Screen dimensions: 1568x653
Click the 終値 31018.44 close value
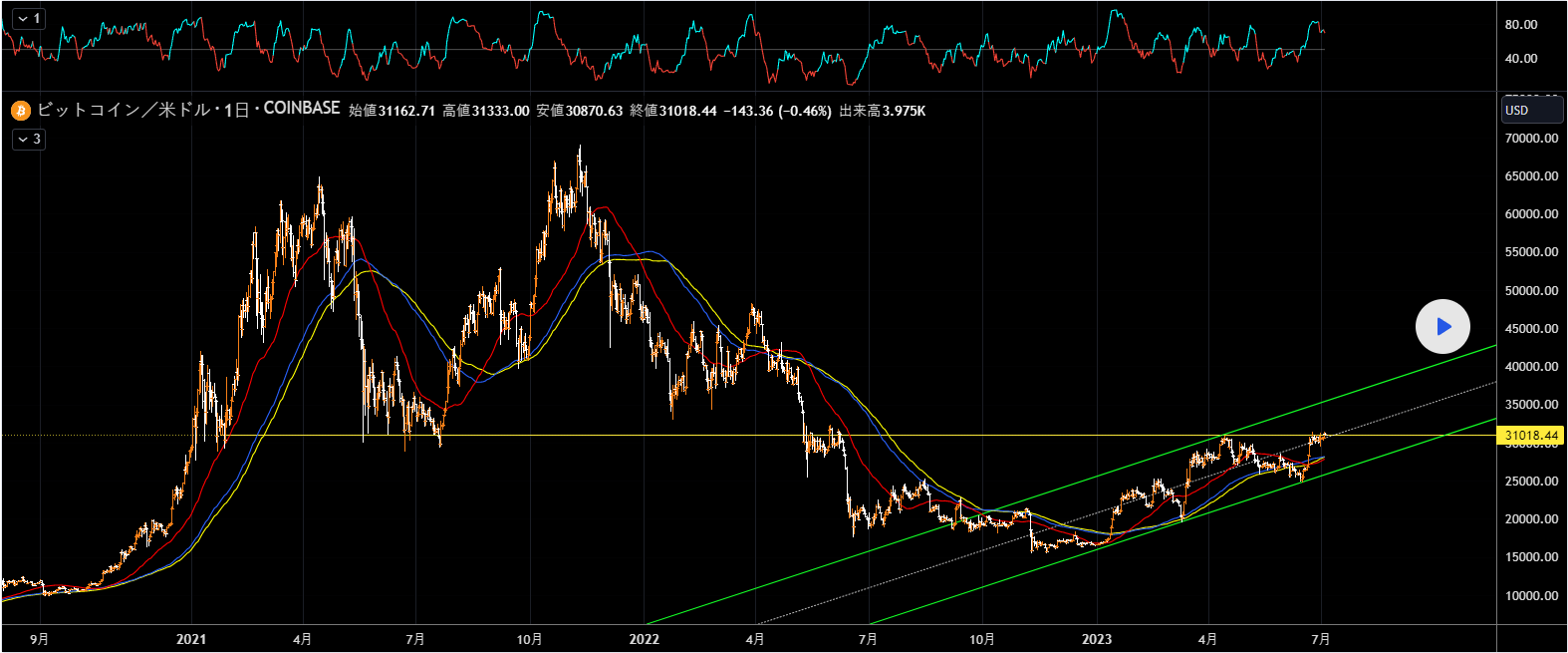(673, 111)
